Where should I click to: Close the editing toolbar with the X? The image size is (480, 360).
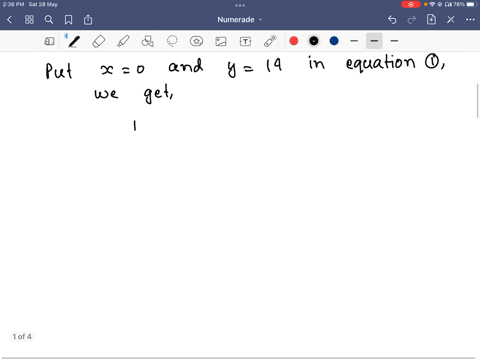click(x=451, y=20)
